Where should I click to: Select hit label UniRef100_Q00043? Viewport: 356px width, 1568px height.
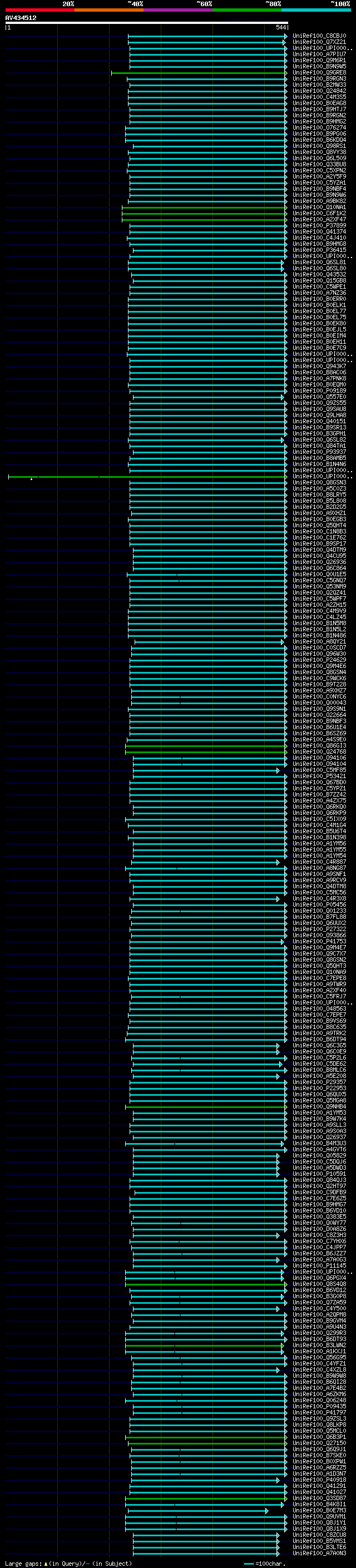coord(319,703)
